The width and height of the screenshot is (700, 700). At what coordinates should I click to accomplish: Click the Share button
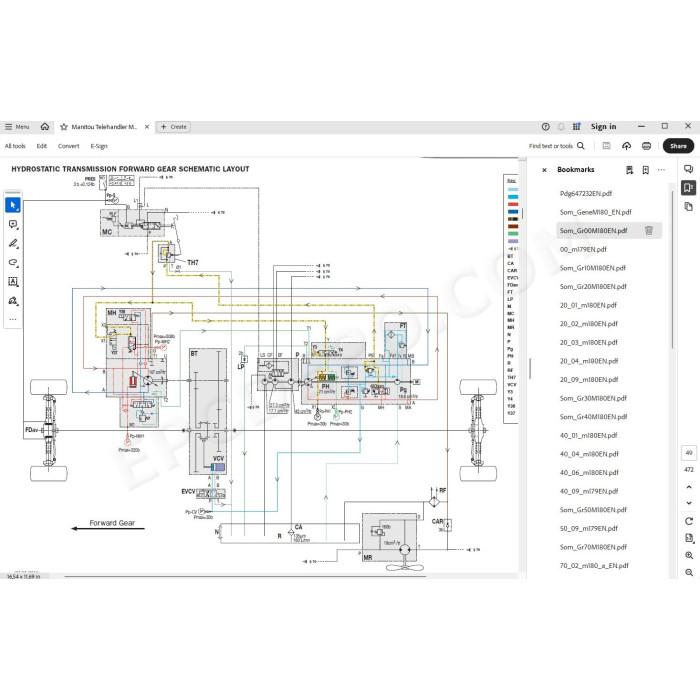tap(678, 146)
